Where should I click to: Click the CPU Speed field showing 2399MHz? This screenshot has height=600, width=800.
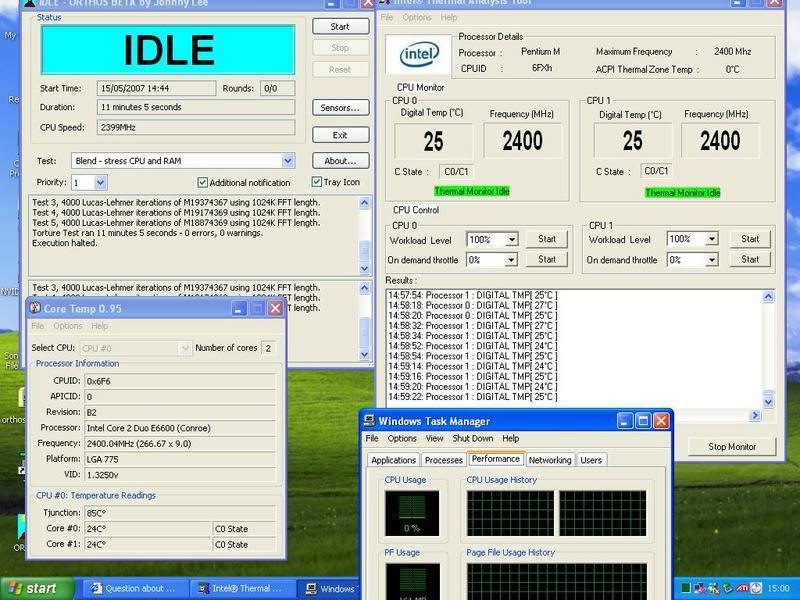point(196,128)
